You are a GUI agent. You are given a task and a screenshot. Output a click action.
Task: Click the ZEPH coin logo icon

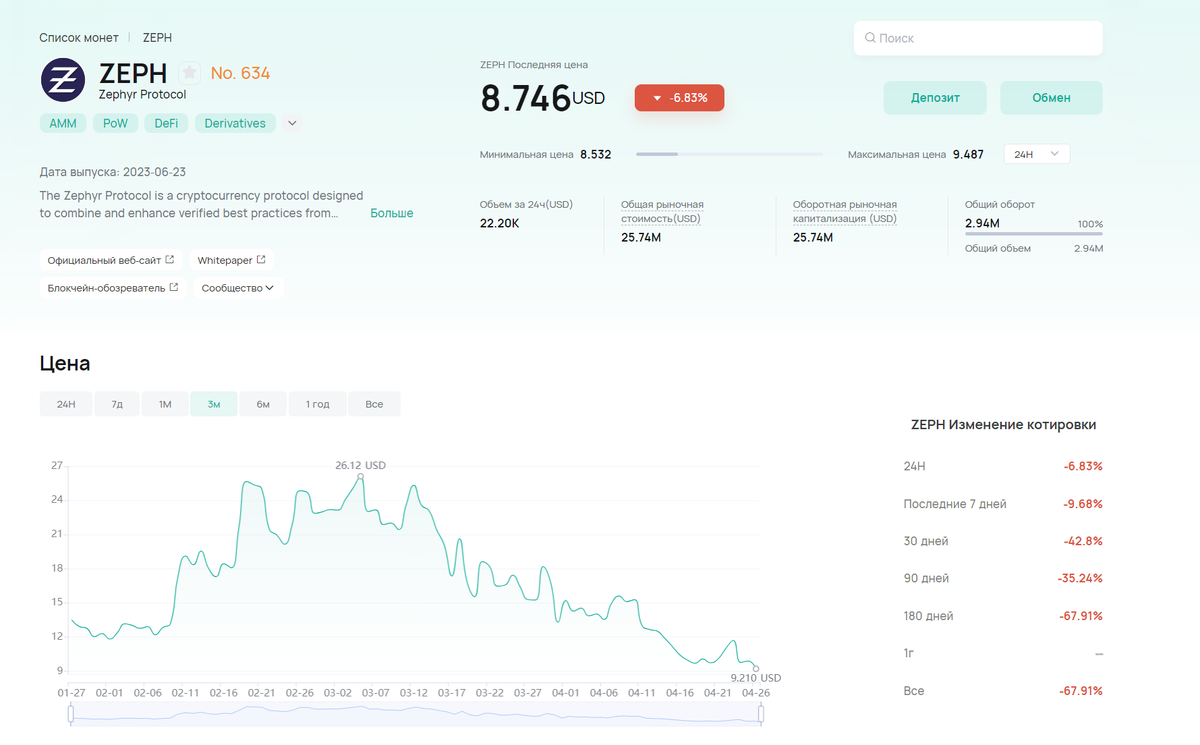coord(63,80)
